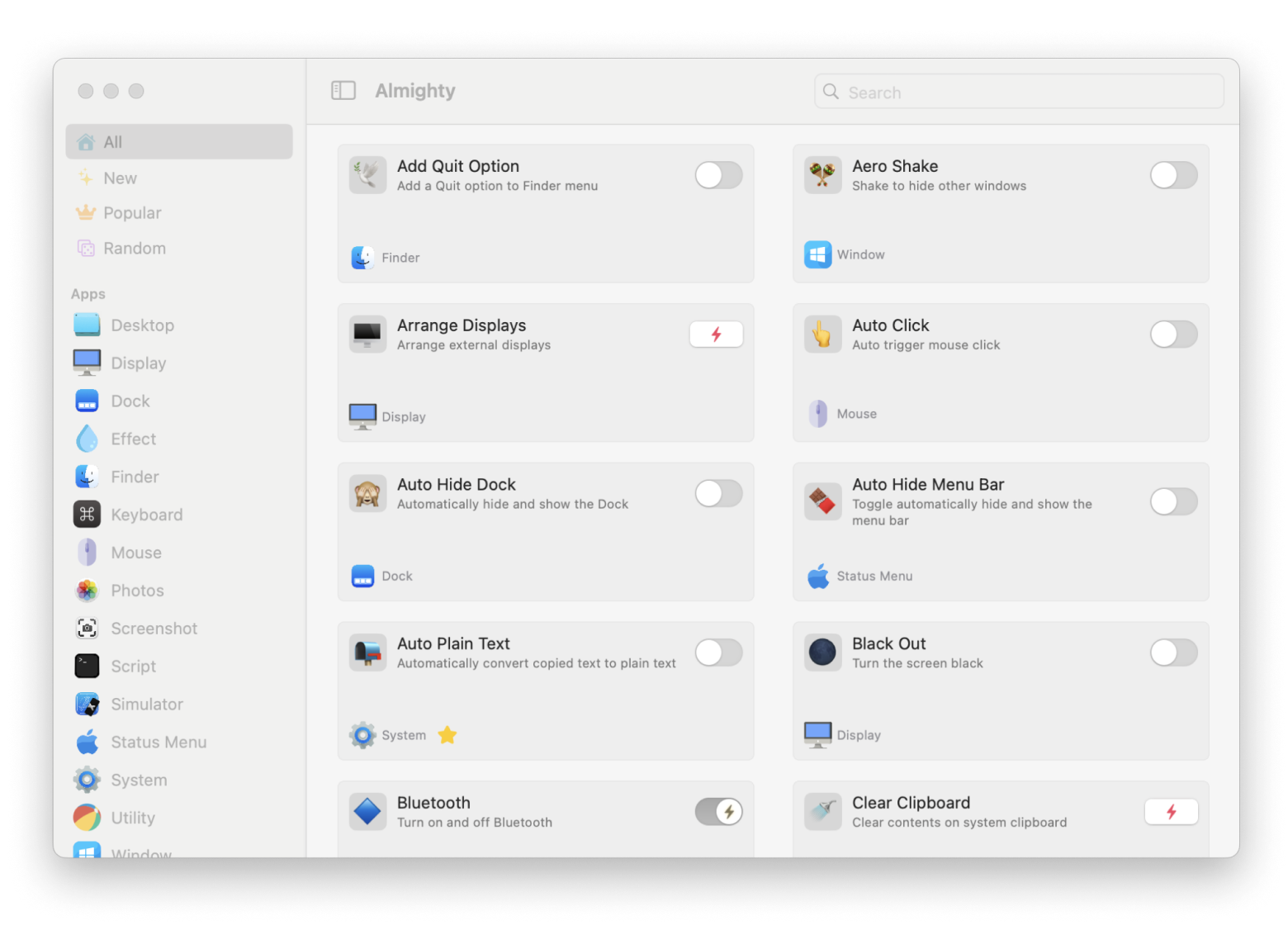Click the 'Clear contents on system clipboard' description
The image size is (1288, 935).
pyautogui.click(x=959, y=823)
